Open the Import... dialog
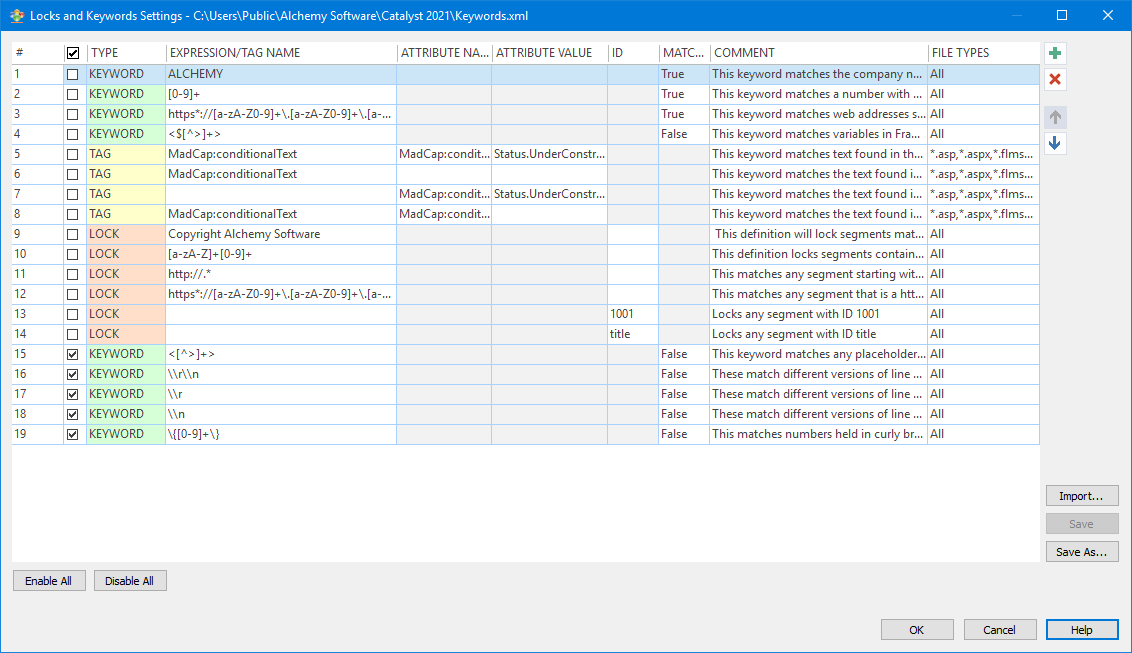1132x653 pixels. point(1081,496)
